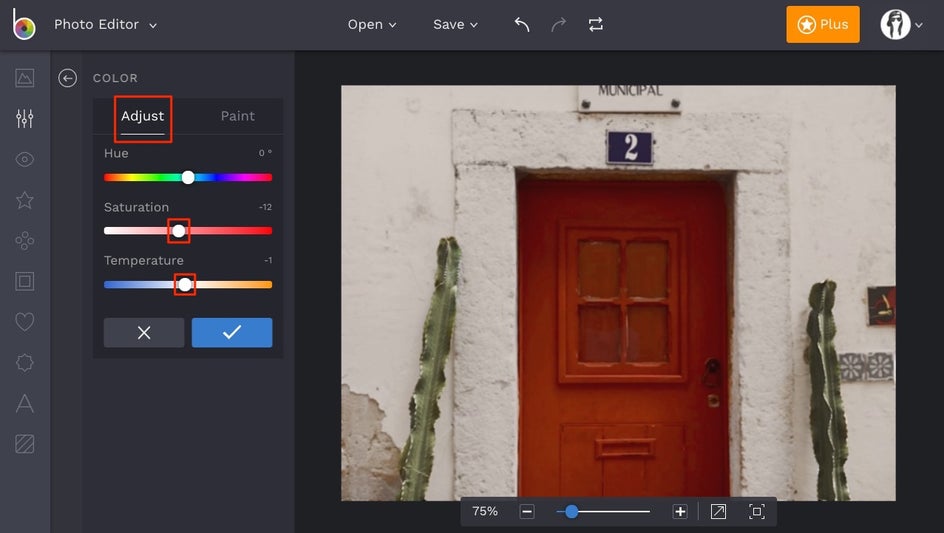Expand the Save menu dropdown
The image size is (944, 533).
click(x=455, y=25)
